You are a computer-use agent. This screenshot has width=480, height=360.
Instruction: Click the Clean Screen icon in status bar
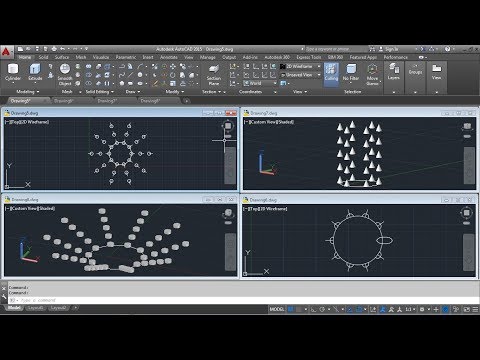coord(467,309)
